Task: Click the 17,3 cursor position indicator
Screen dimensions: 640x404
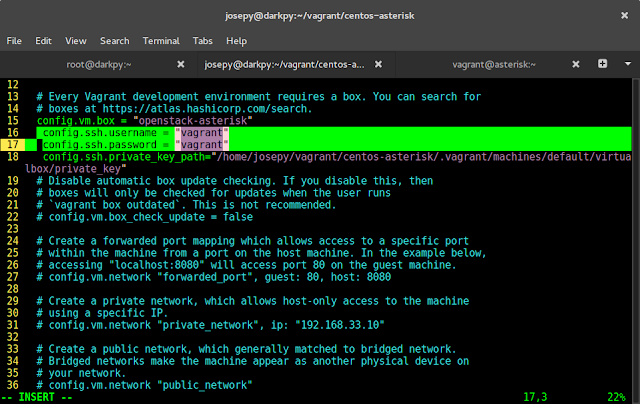Action: [535, 397]
